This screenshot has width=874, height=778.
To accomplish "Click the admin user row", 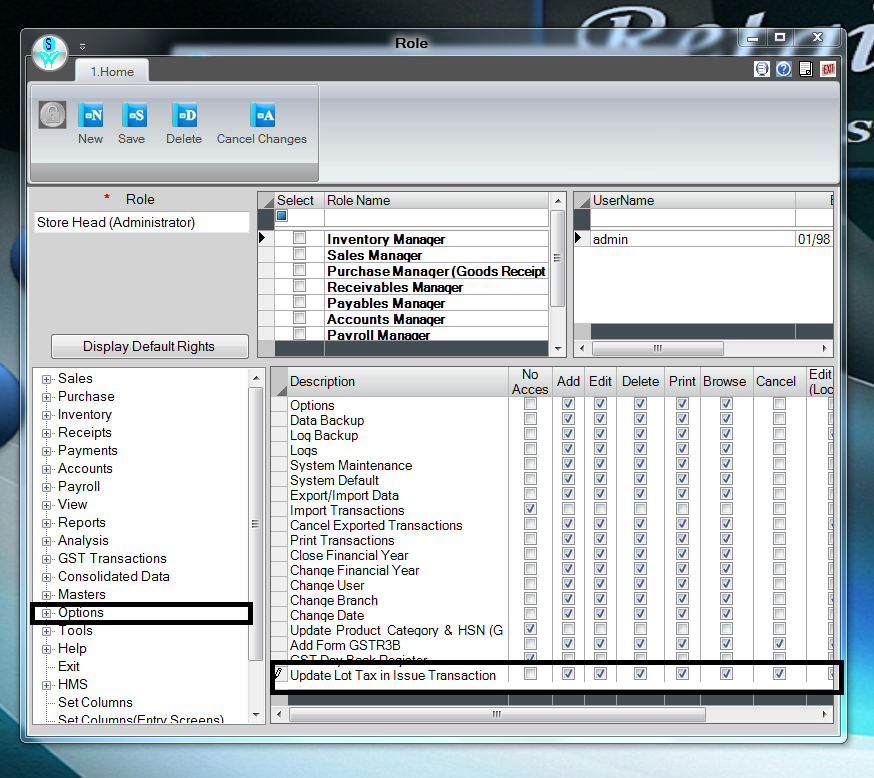I will (693, 239).
